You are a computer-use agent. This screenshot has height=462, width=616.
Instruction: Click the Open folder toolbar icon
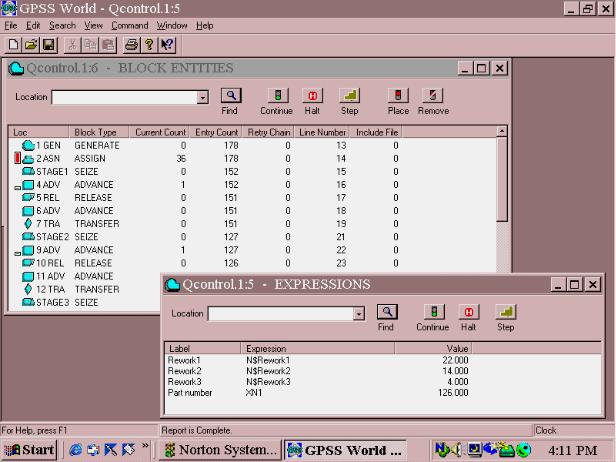point(31,45)
